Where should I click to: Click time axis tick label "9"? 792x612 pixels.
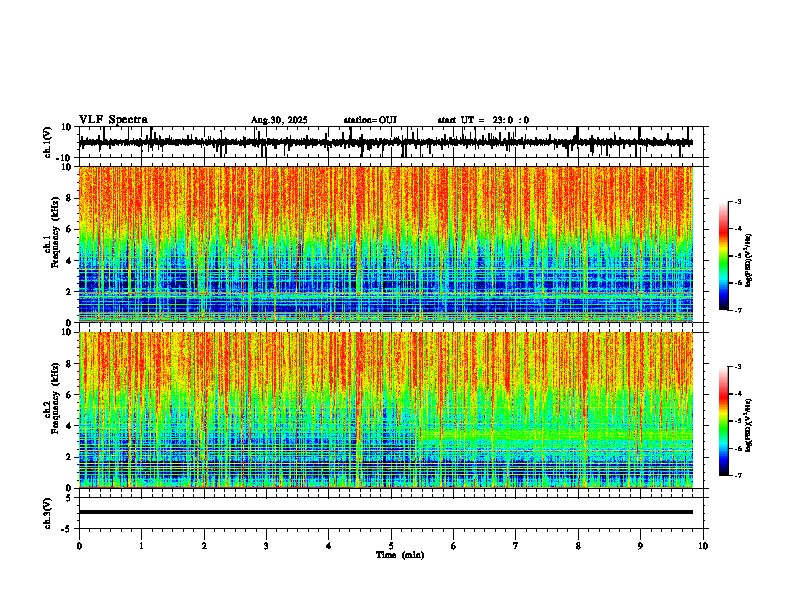640,546
